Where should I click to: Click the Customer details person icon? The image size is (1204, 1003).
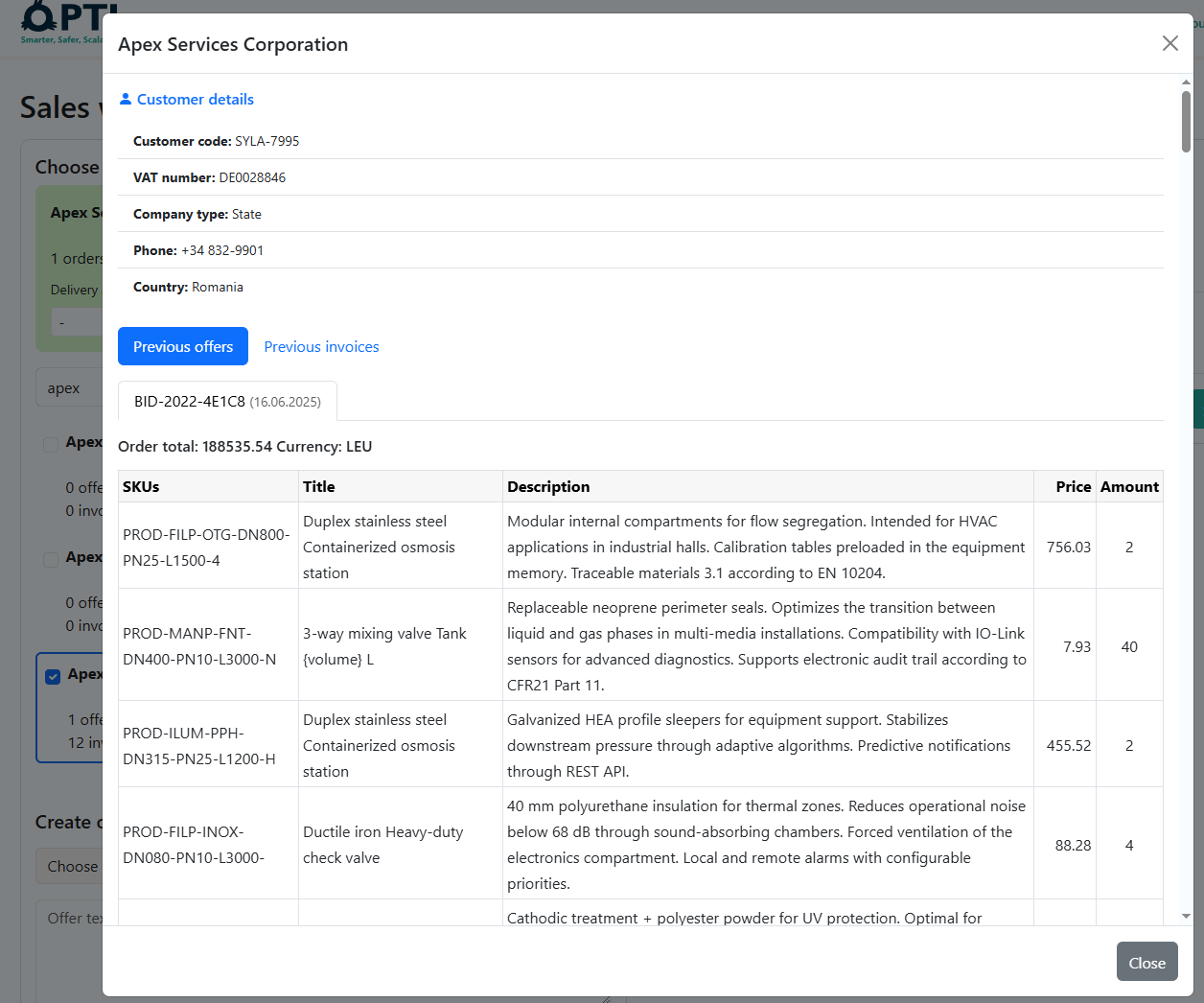[x=125, y=99]
